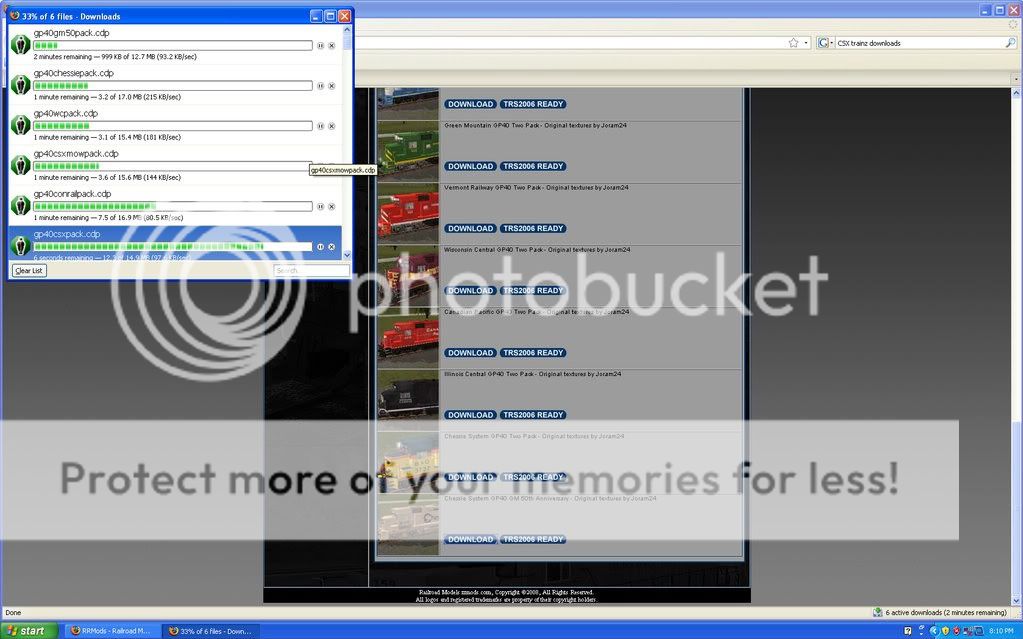This screenshot has width=1023, height=639.
Task: Click the yellow security shield tray icon
Action: [945, 631]
